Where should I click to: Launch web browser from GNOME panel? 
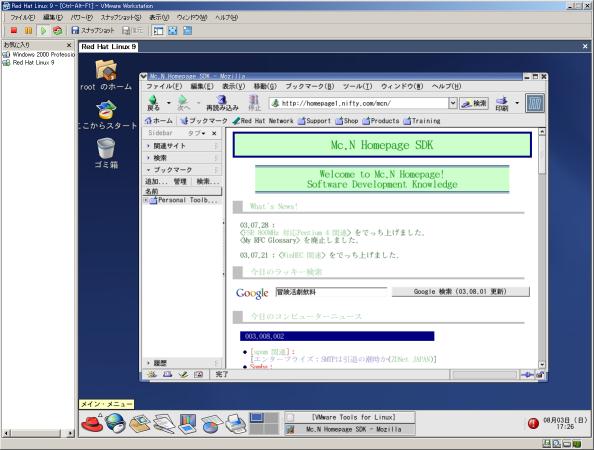[x=116, y=423]
